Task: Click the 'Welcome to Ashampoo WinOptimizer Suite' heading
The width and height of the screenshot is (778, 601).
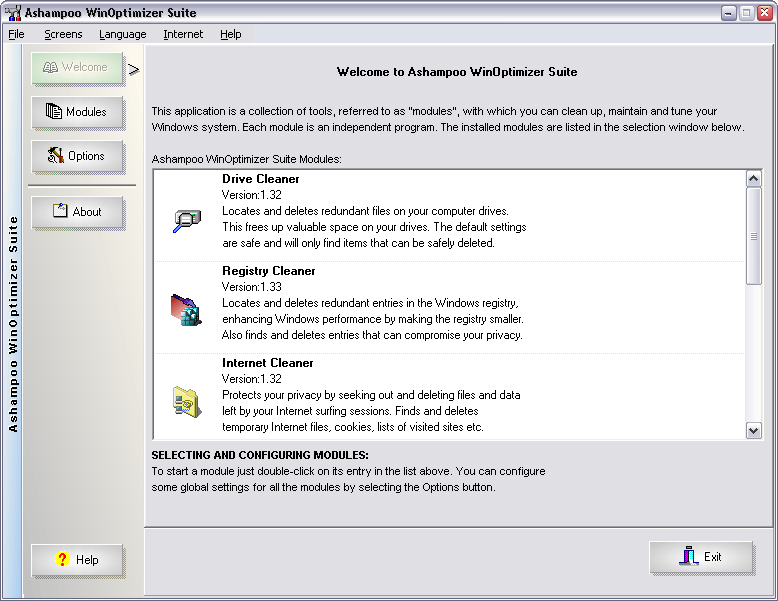Action: click(457, 72)
